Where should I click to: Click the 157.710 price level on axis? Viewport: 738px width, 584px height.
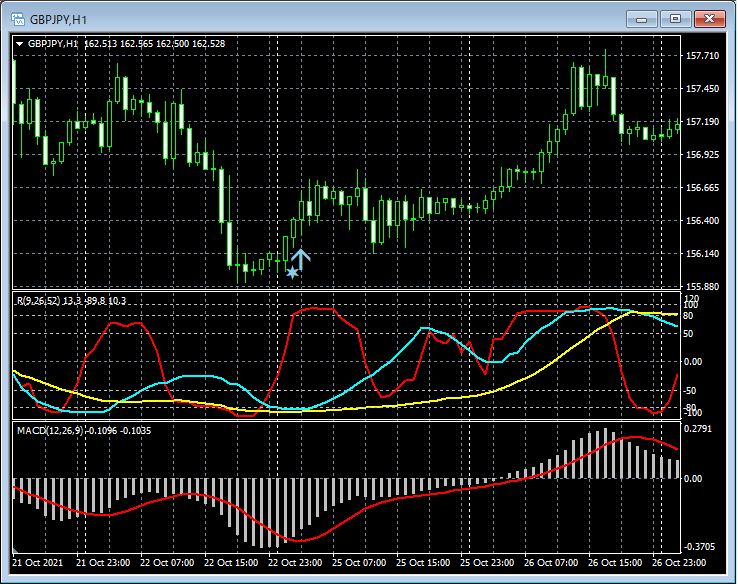pos(703,56)
